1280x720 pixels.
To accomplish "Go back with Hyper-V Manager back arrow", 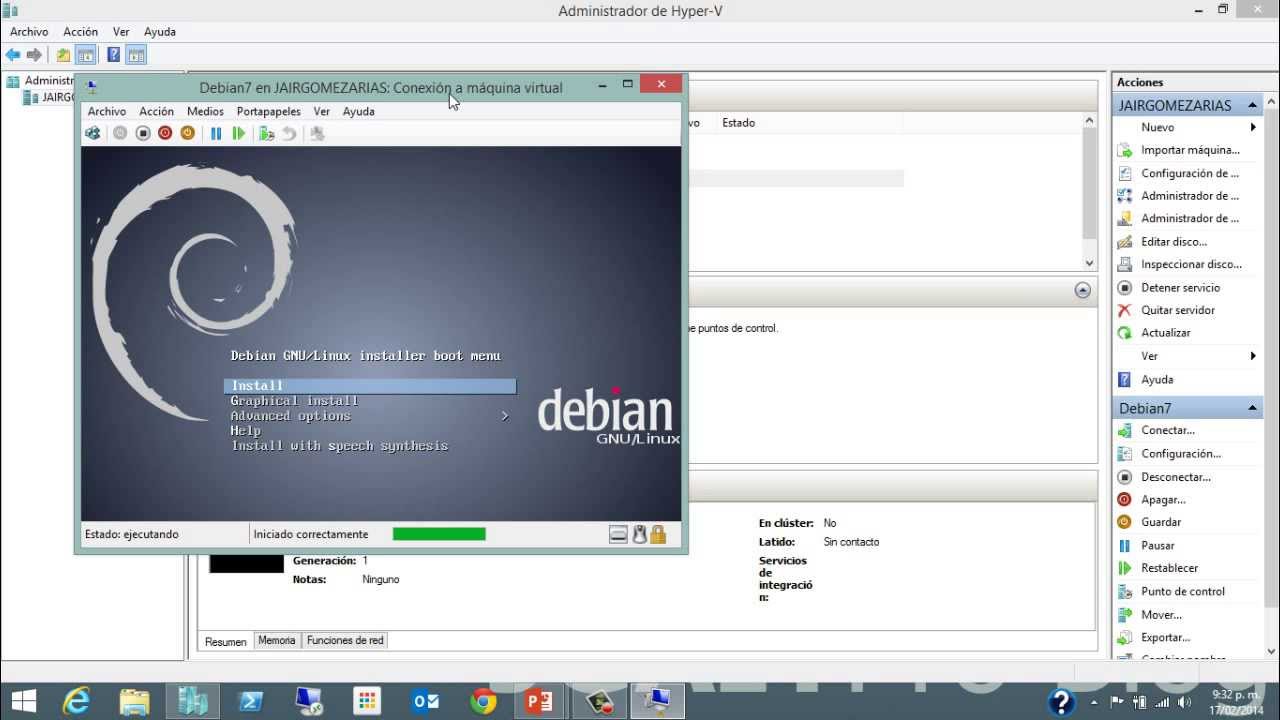I will pyautogui.click(x=13, y=55).
